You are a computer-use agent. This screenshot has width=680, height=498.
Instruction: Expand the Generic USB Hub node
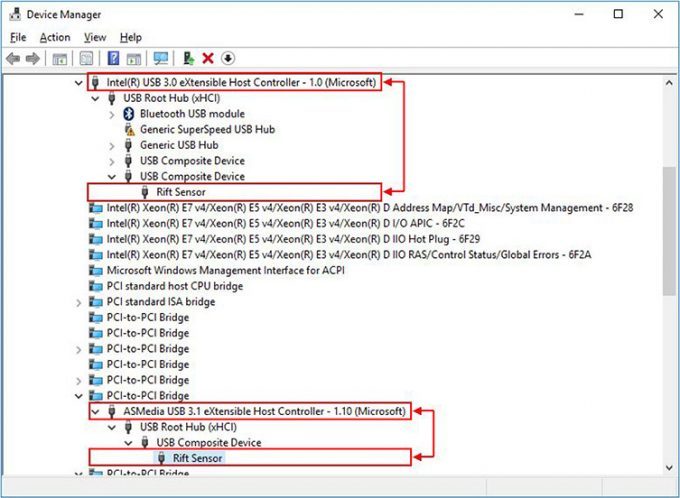[x=112, y=145]
